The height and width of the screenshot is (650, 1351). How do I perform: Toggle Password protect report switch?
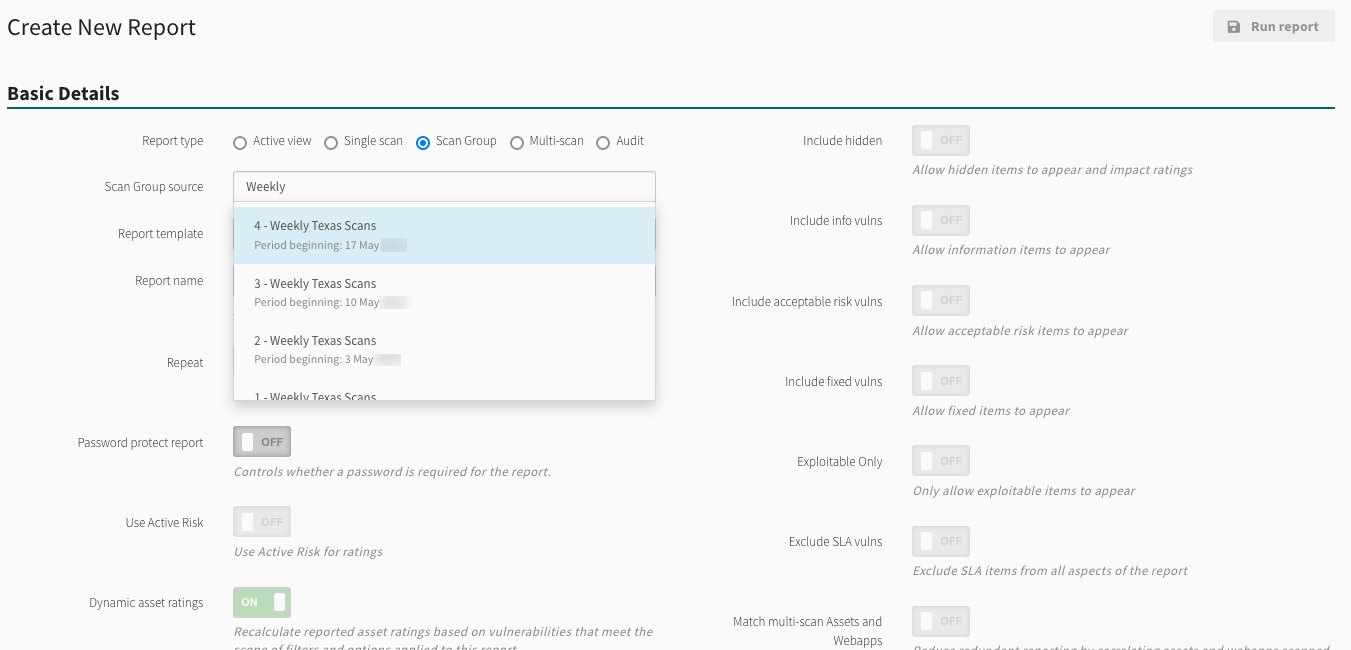pos(262,442)
